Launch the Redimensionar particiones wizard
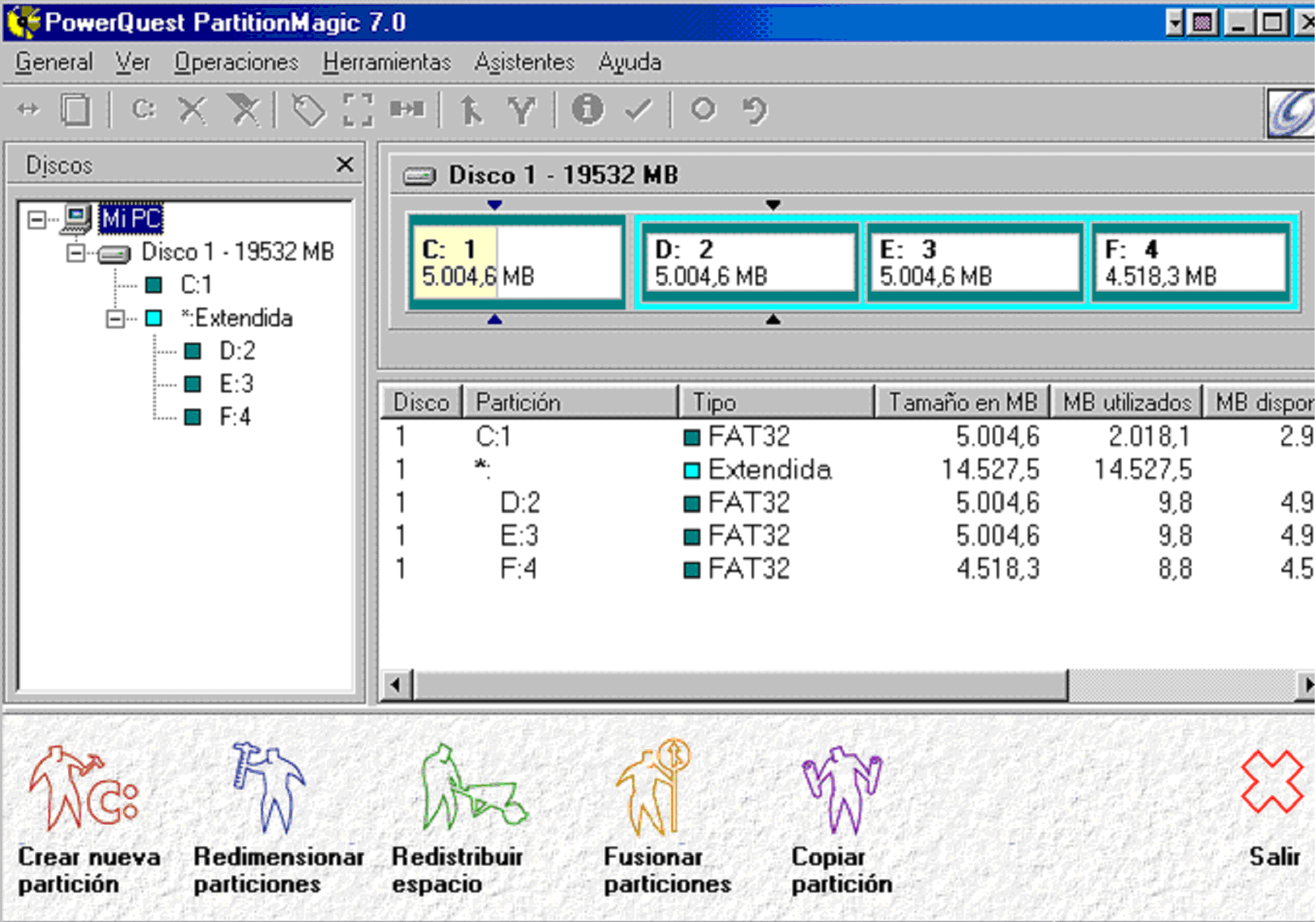The image size is (1316, 922). pyautogui.click(x=277, y=819)
